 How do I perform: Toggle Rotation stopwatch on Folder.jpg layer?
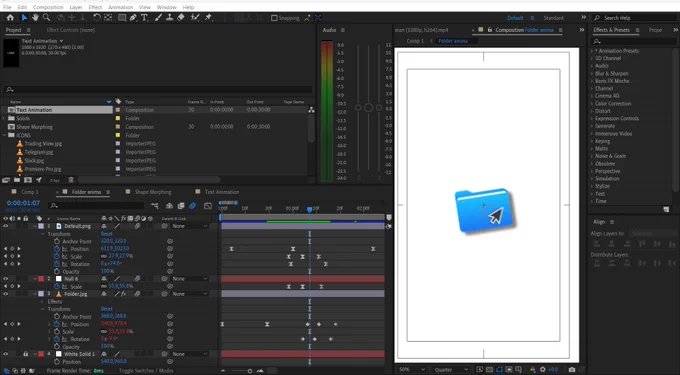(x=57, y=339)
